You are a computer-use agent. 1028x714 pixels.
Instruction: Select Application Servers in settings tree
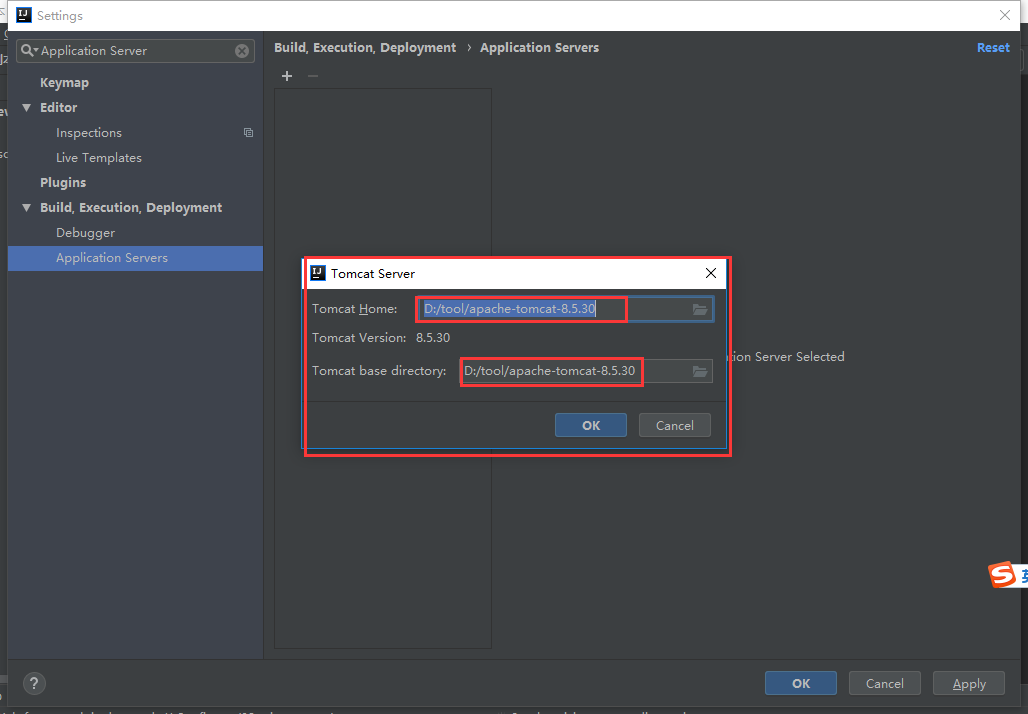(x=135, y=258)
